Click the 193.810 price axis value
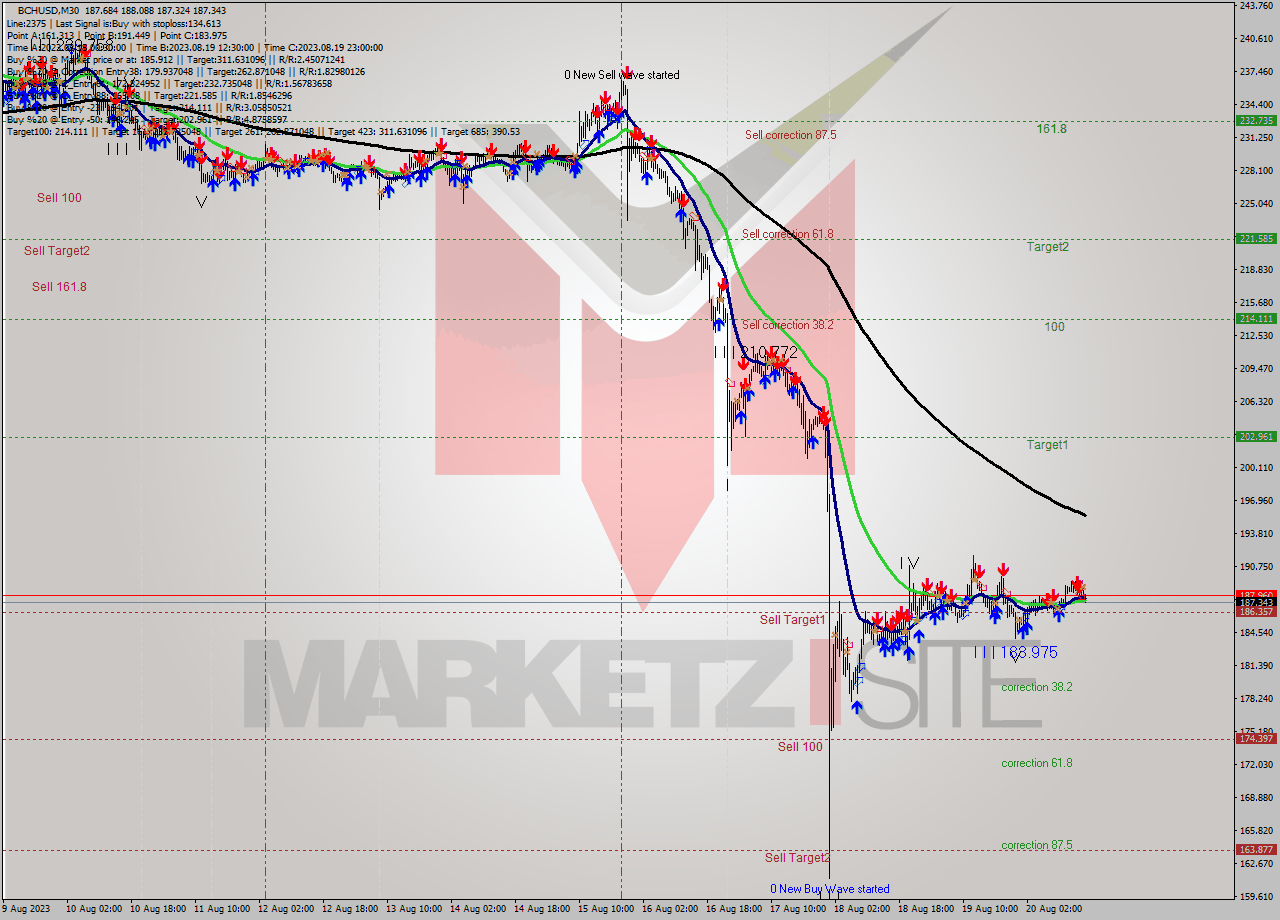The height and width of the screenshot is (920, 1280). (1257, 534)
